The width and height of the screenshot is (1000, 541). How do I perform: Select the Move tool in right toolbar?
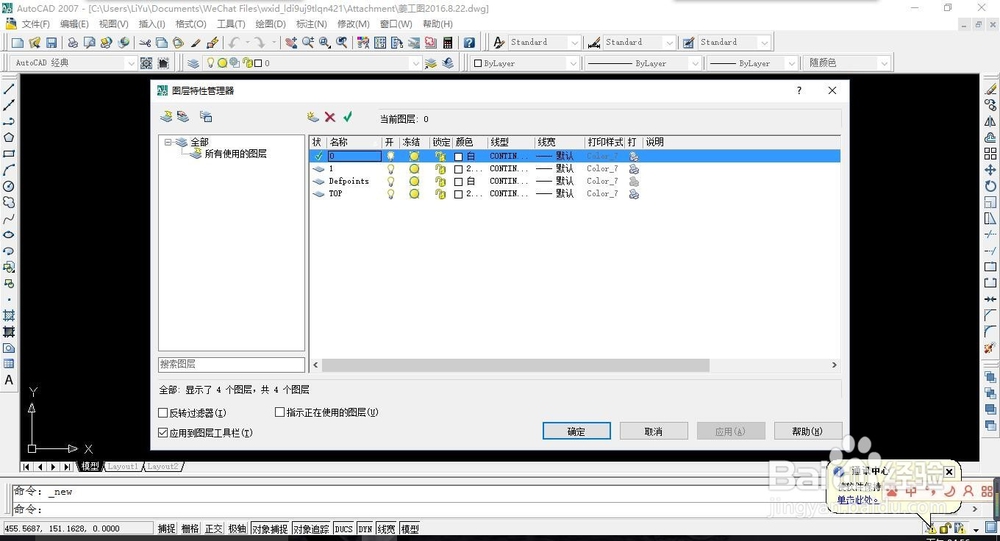point(990,170)
